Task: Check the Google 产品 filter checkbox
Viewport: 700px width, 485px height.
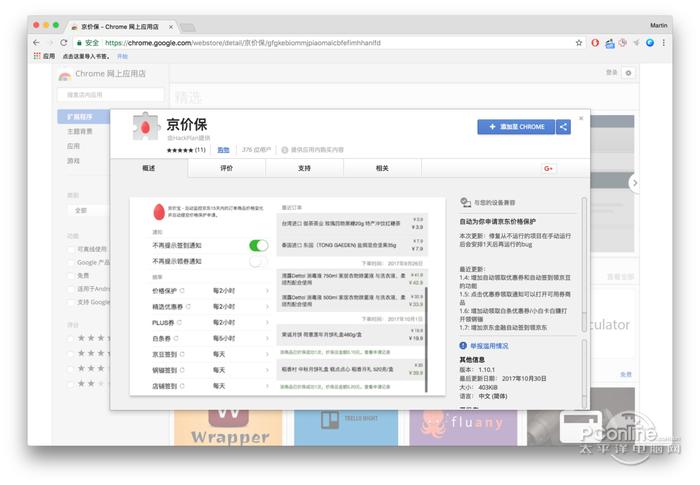Action: (71, 263)
